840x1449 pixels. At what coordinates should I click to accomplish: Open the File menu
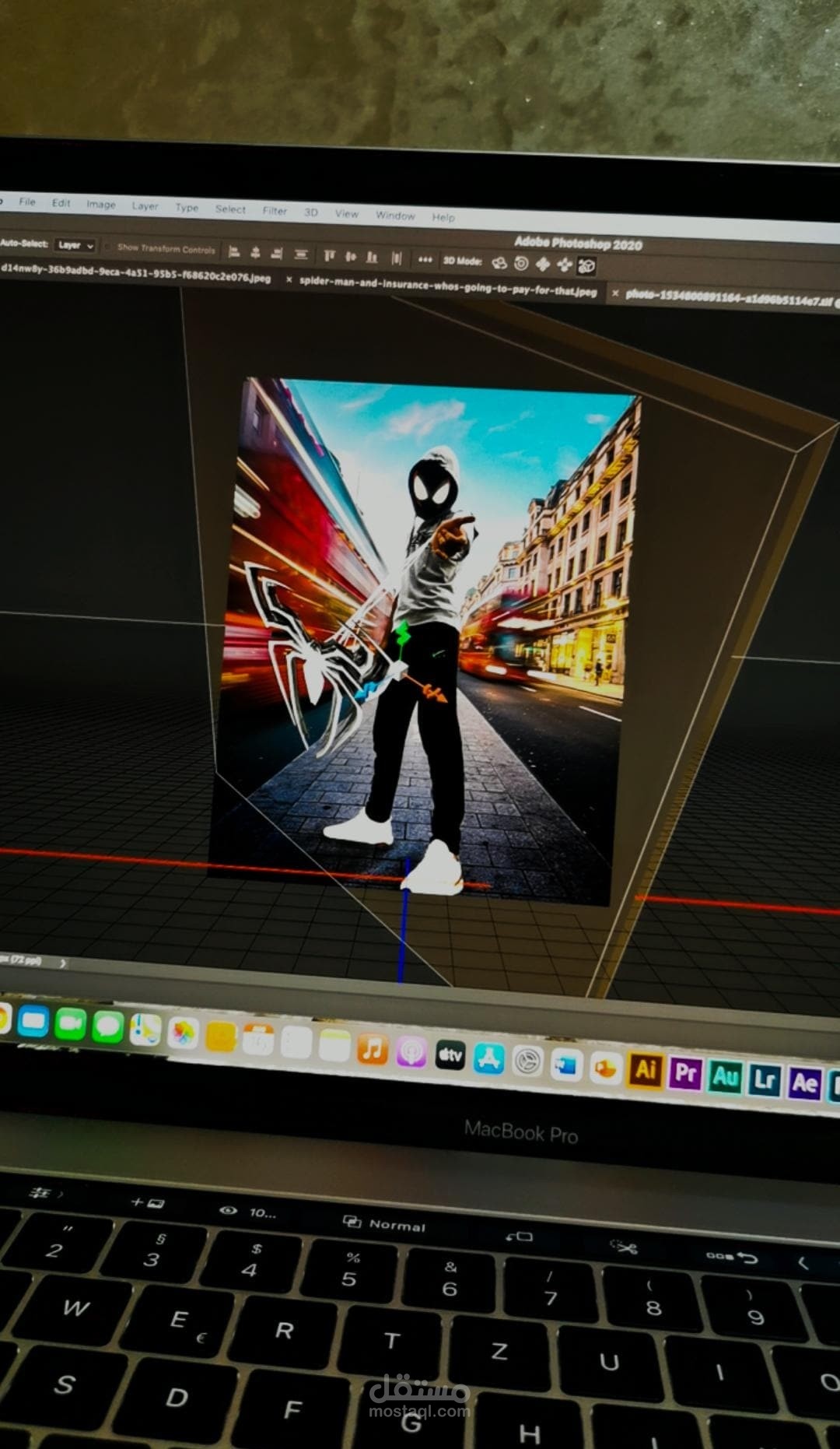point(27,202)
